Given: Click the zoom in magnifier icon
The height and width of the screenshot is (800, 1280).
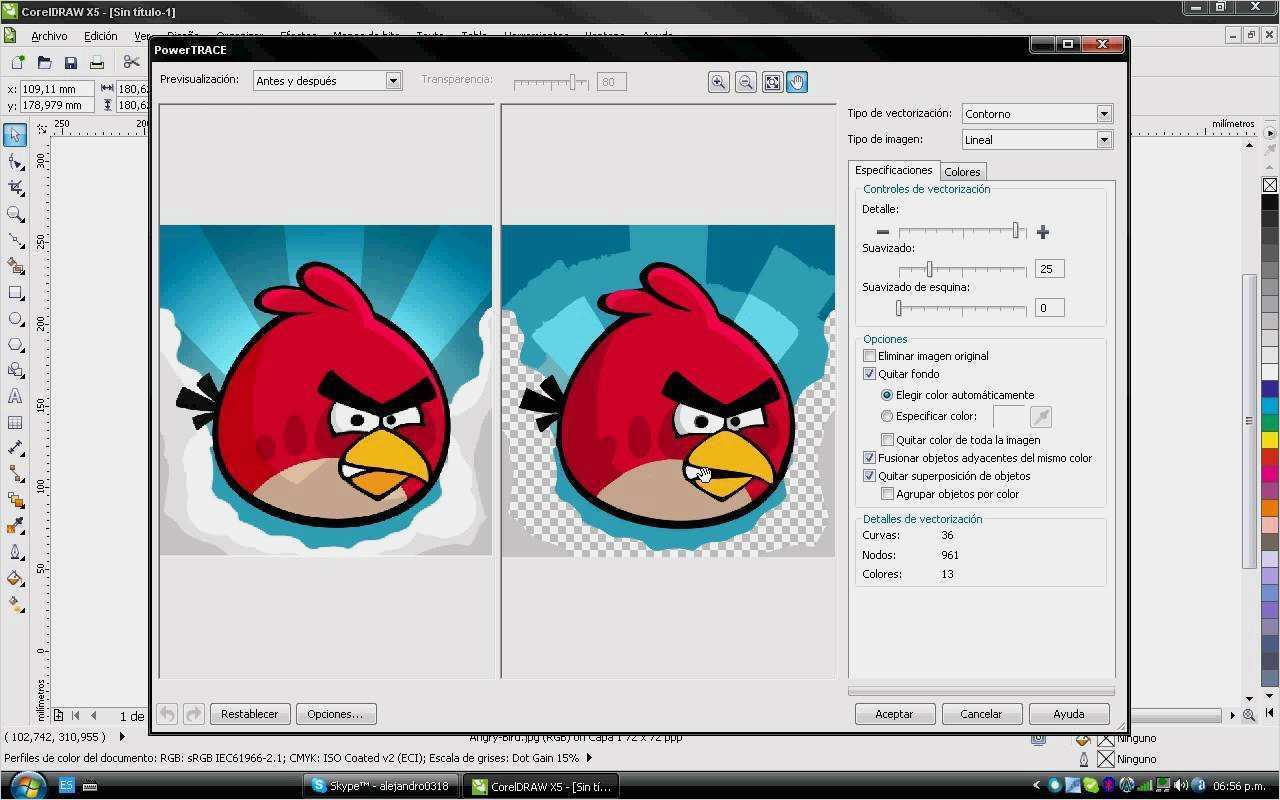Looking at the screenshot, I should 718,82.
